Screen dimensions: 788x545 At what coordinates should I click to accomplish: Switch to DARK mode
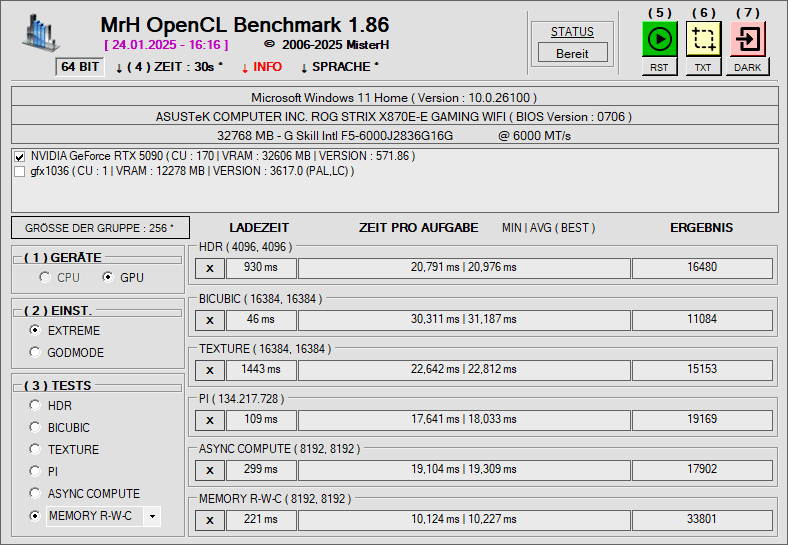(747, 67)
